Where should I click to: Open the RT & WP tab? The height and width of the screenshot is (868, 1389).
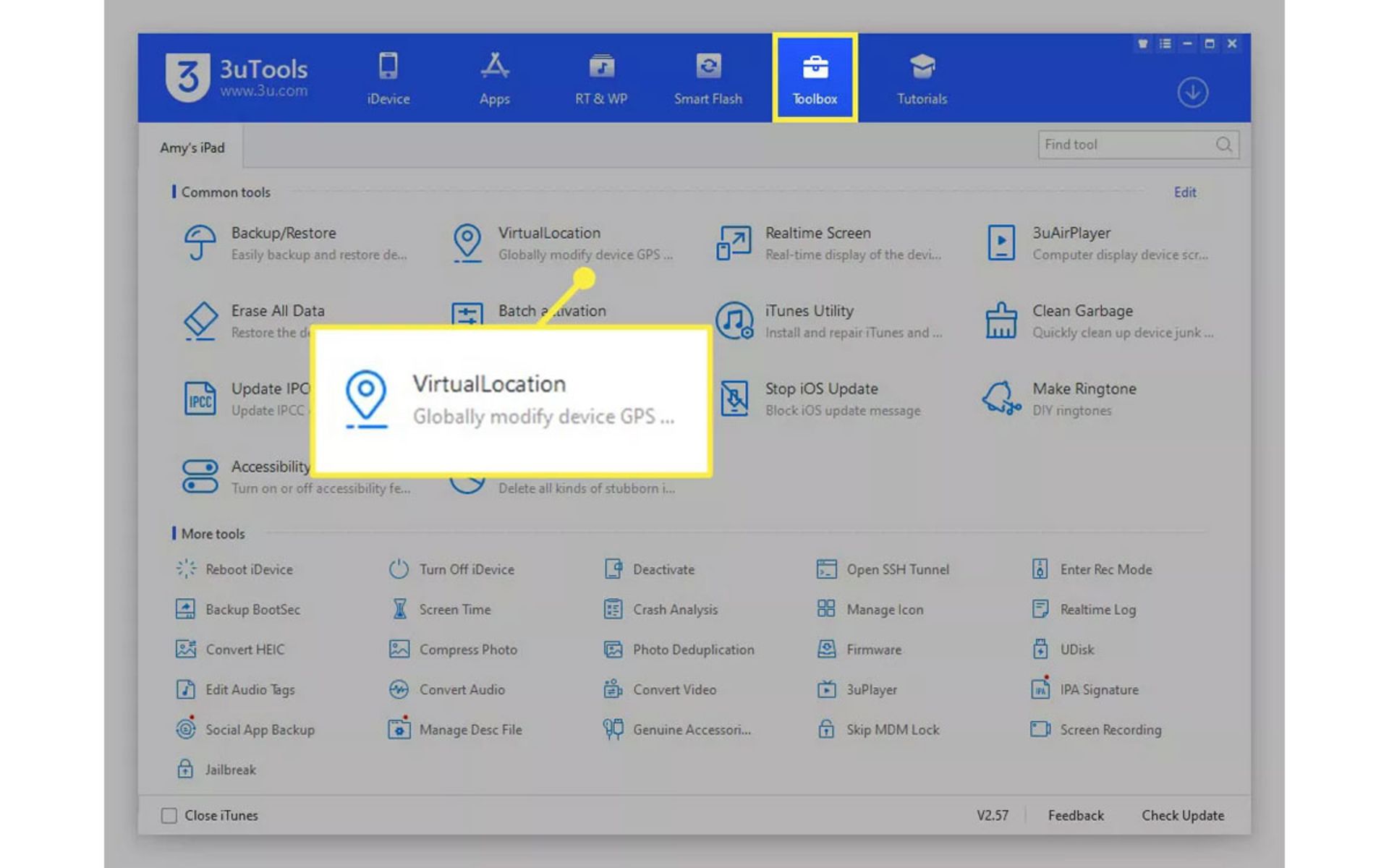coord(601,78)
